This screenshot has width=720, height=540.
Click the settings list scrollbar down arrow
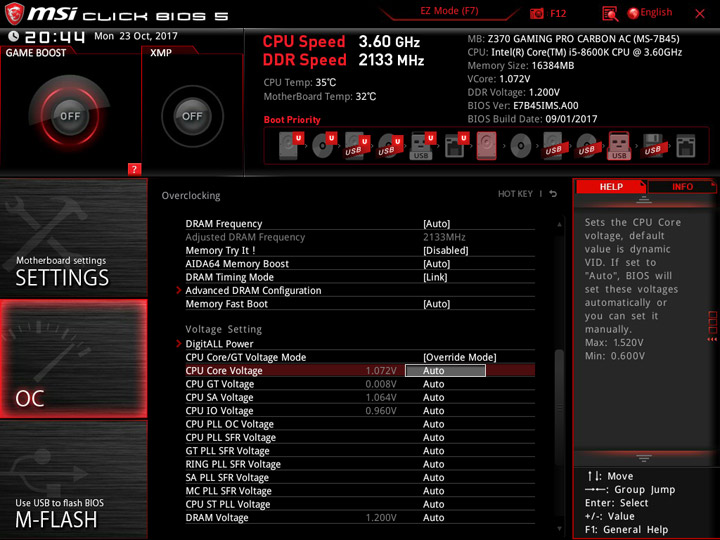coord(559,529)
